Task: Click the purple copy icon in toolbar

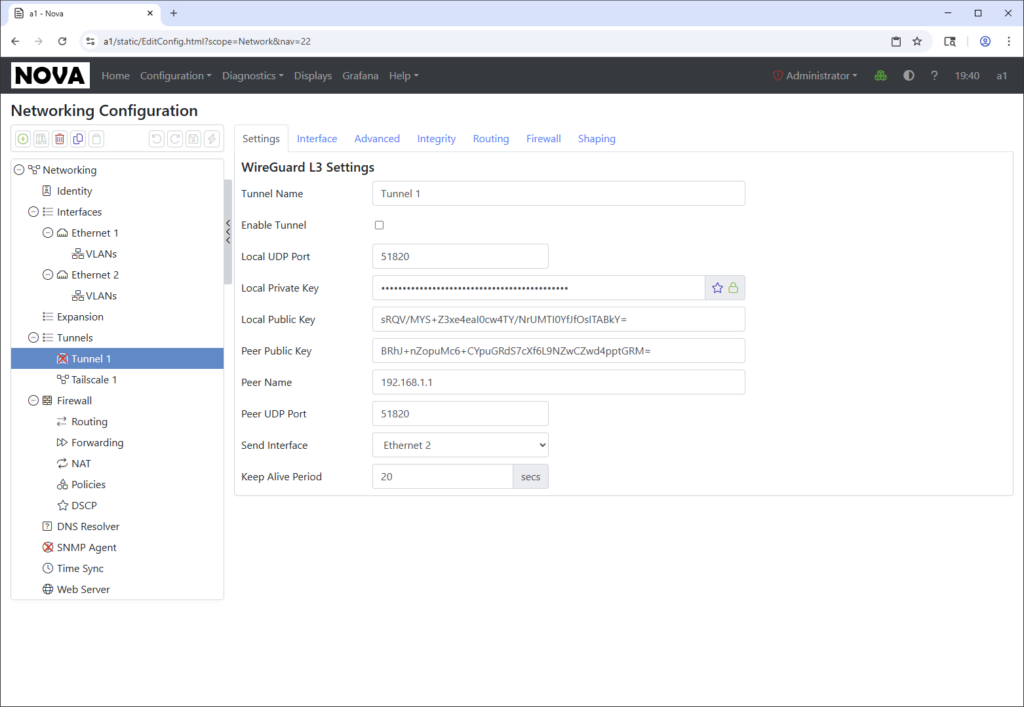Action: tap(78, 139)
